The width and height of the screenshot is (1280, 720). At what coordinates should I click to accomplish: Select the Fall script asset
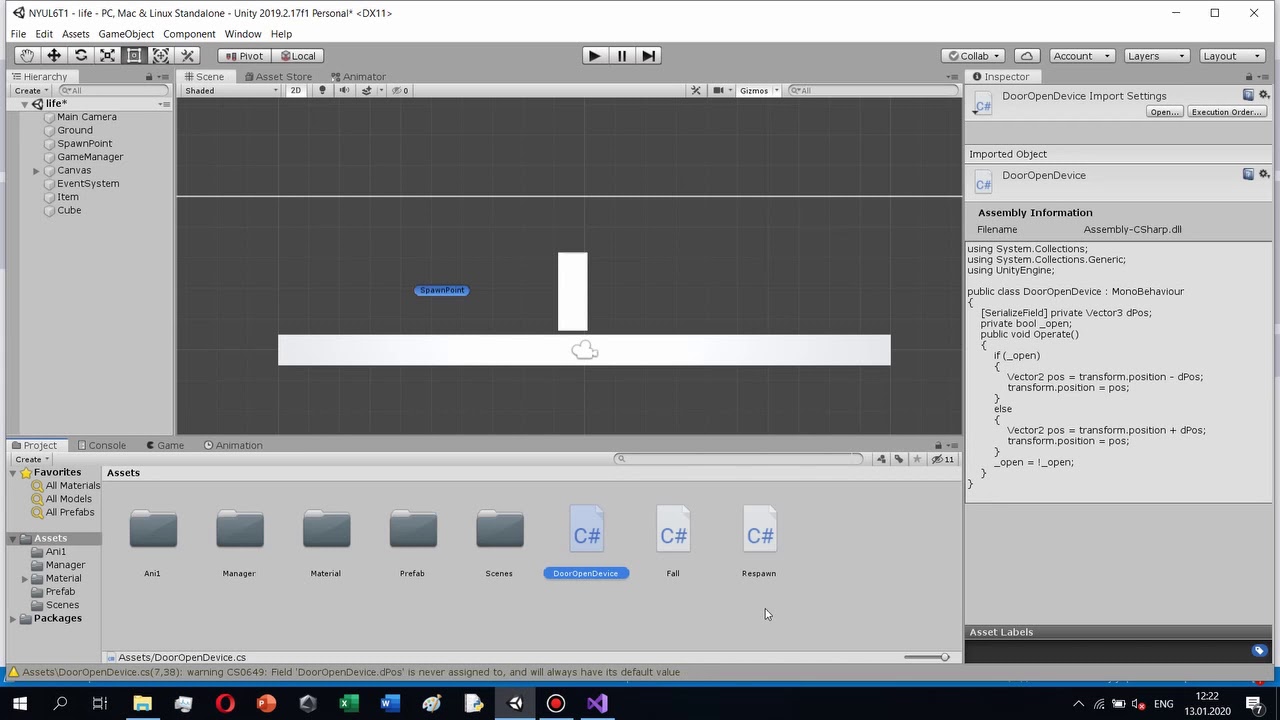[x=673, y=542]
